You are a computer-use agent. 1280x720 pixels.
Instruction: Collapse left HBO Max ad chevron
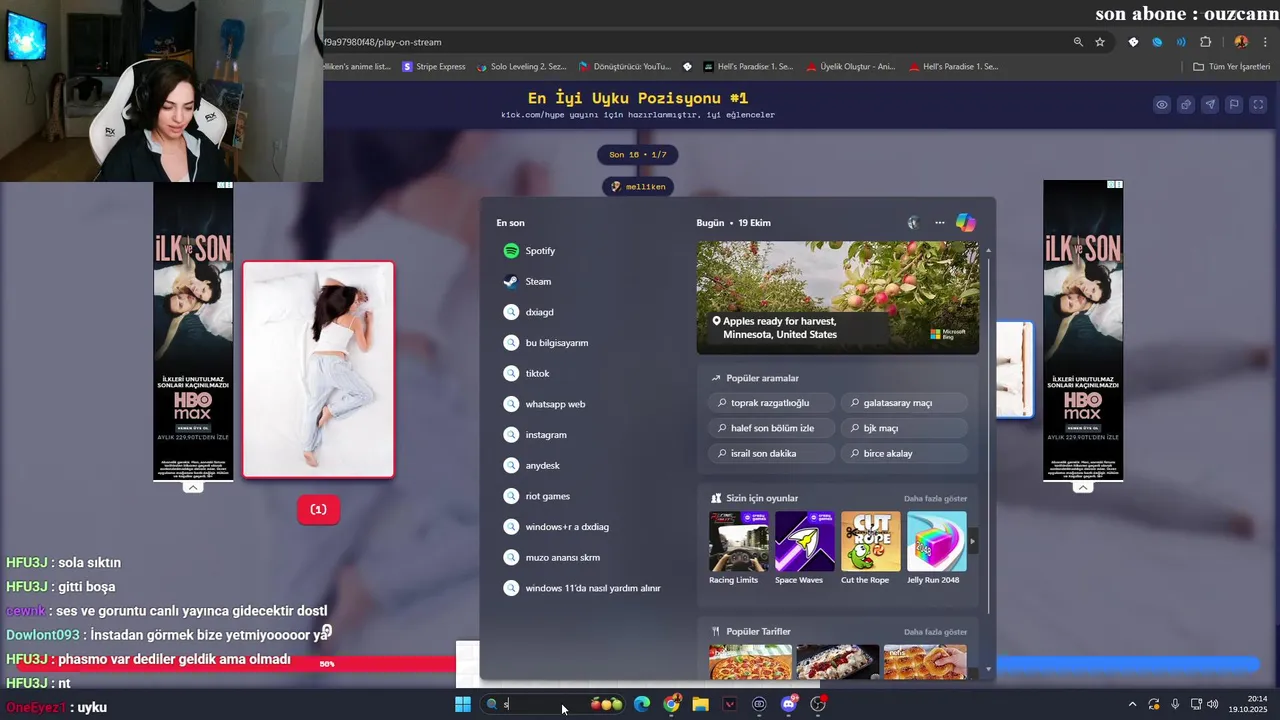193,488
